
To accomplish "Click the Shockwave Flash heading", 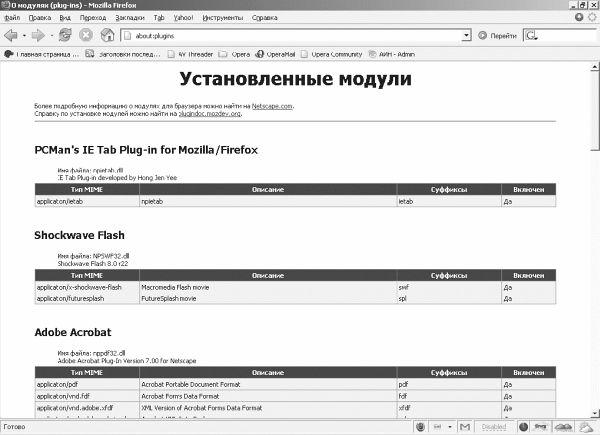I will click(79, 235).
